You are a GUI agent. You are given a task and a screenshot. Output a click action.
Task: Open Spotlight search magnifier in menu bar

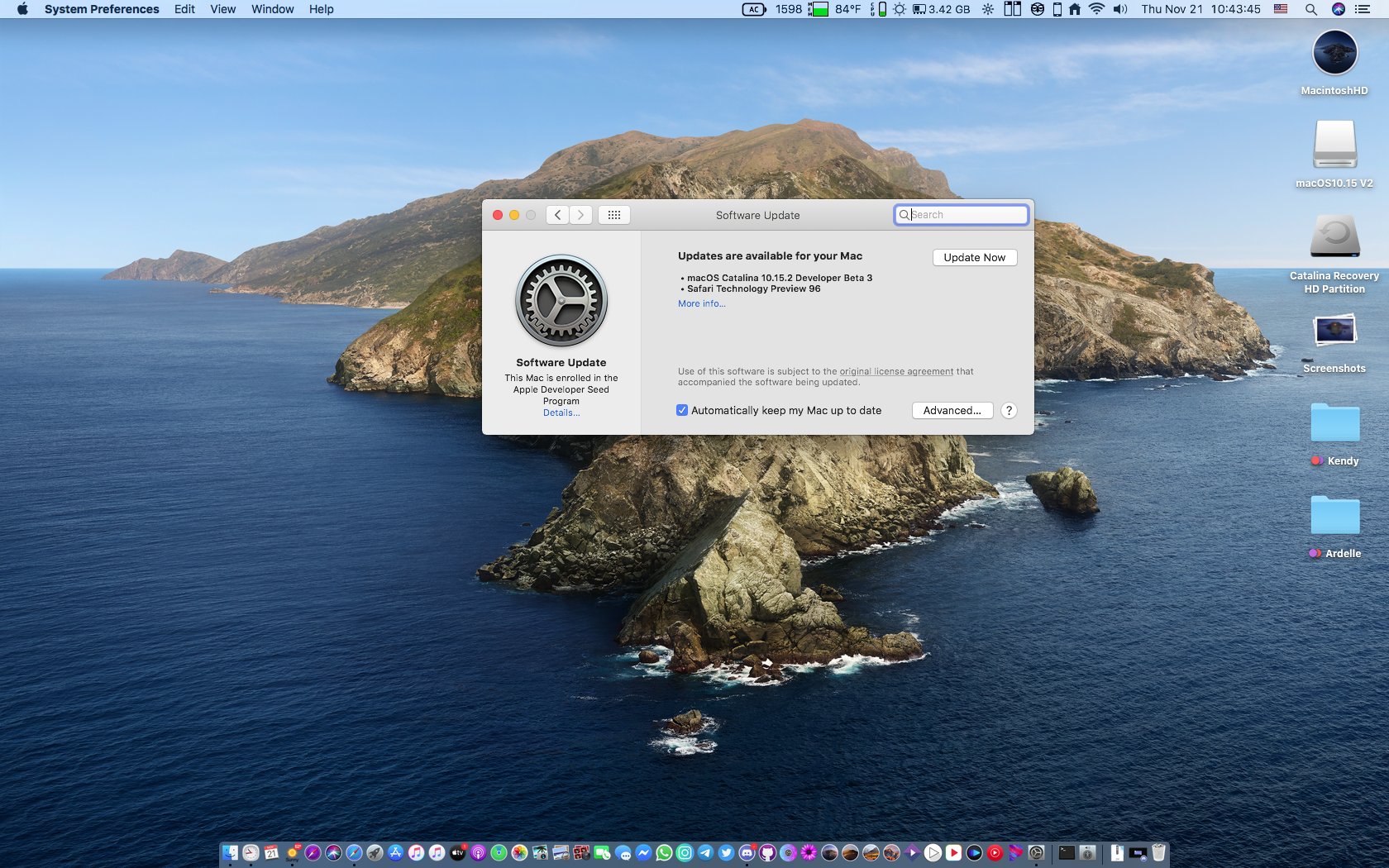tap(1310, 9)
